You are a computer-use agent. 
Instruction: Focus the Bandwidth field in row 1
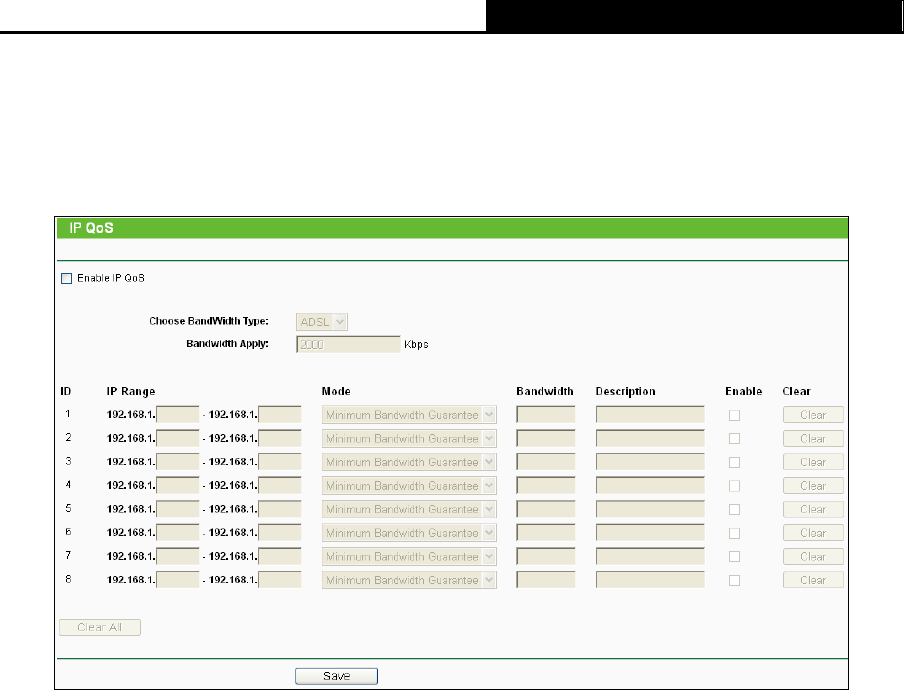tap(545, 414)
